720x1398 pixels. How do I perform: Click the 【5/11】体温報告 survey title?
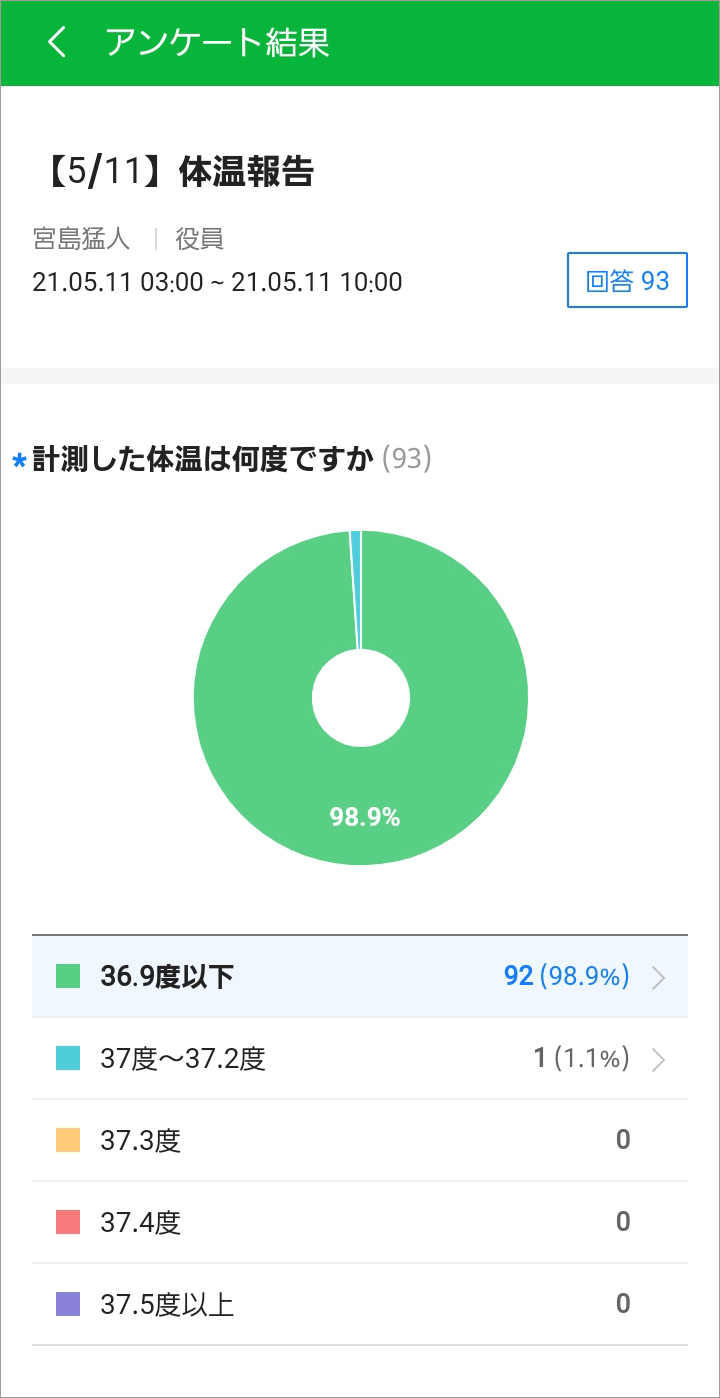(x=174, y=172)
